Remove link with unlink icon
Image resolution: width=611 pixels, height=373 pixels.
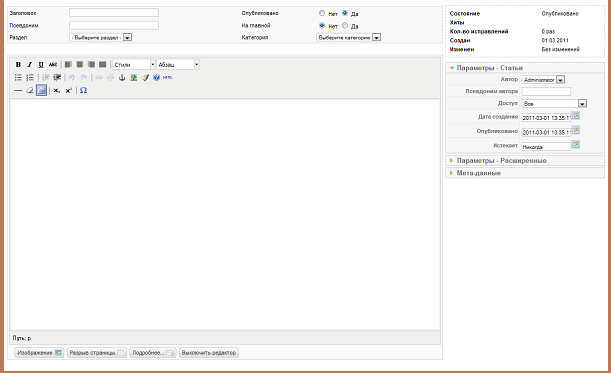click(x=111, y=78)
